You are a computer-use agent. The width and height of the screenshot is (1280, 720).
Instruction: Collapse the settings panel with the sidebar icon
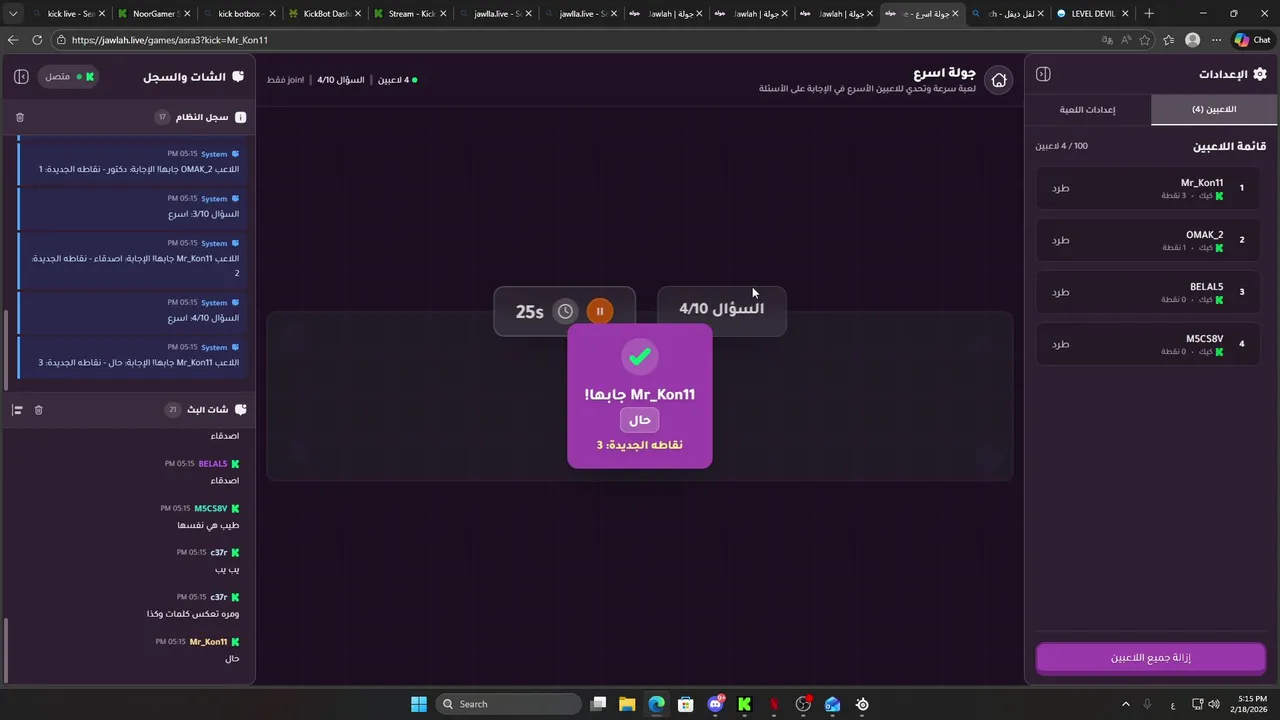pyautogui.click(x=1043, y=74)
